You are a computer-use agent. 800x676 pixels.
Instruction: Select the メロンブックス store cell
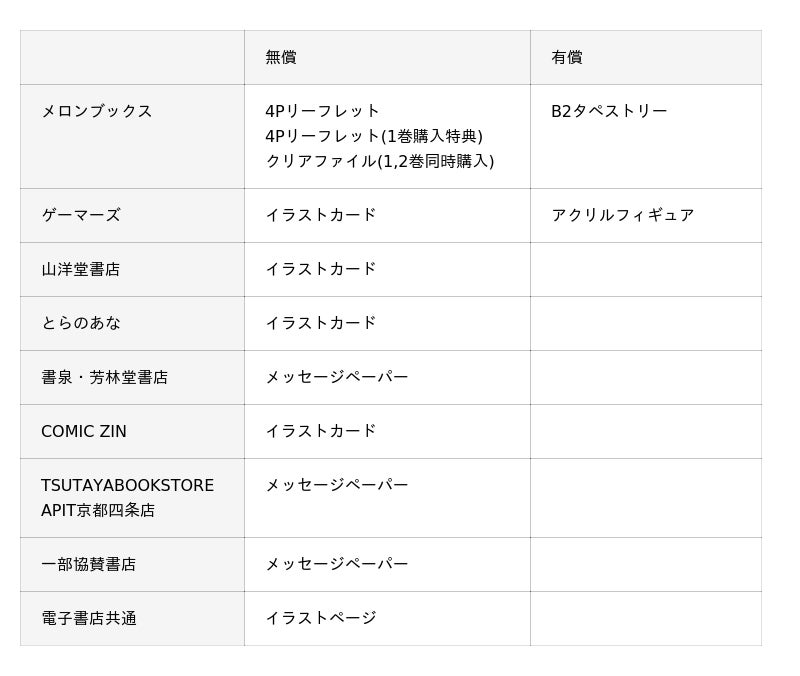(97, 111)
